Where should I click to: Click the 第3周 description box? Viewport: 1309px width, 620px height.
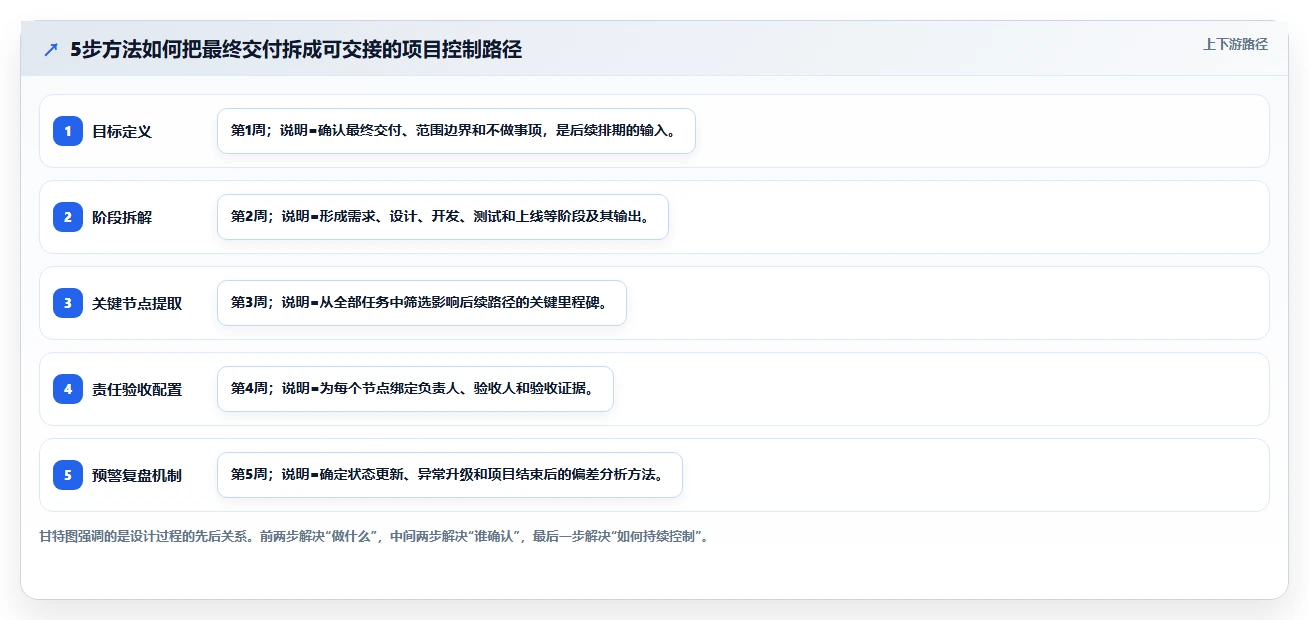click(x=421, y=303)
